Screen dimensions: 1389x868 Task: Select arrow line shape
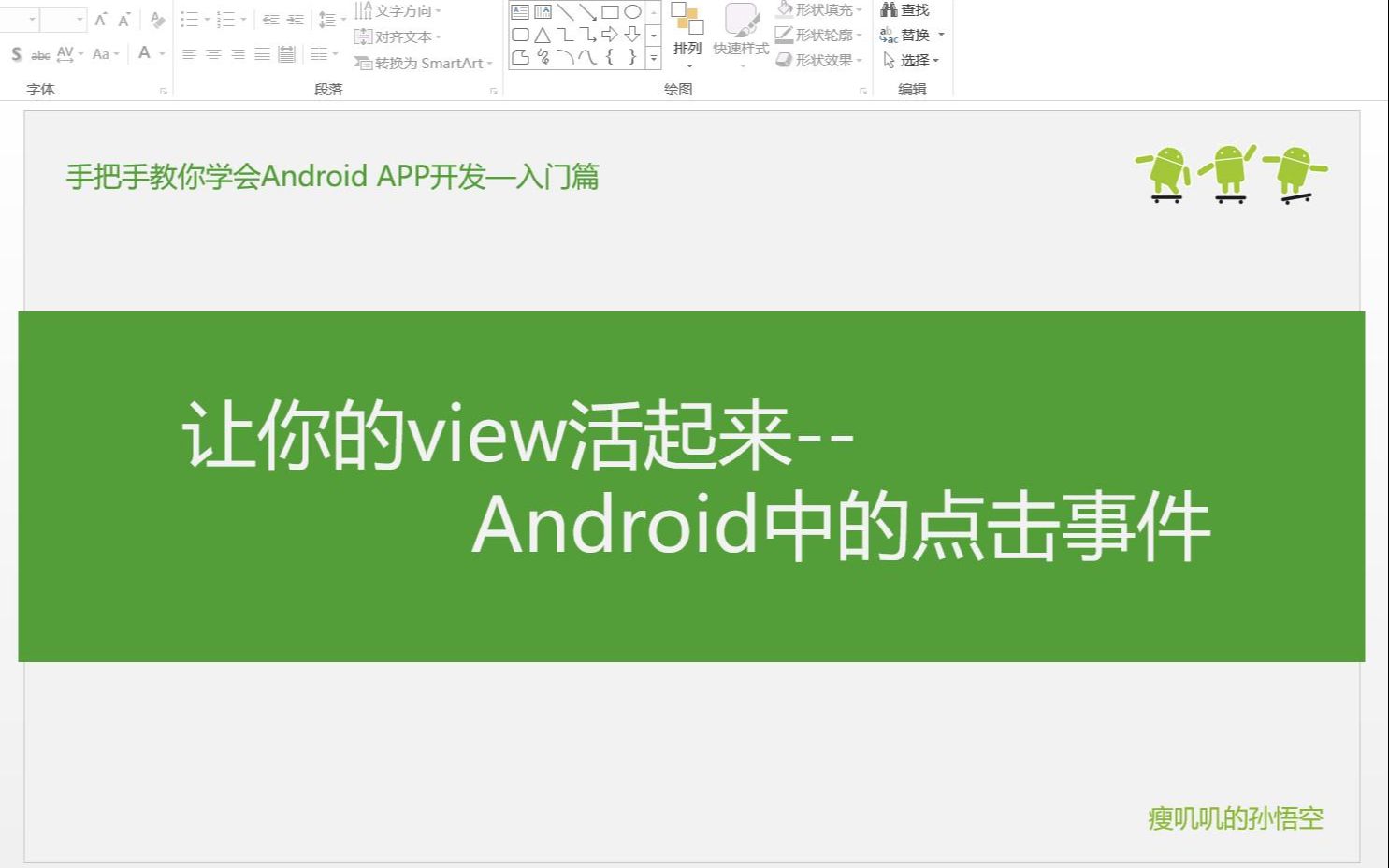[587, 12]
